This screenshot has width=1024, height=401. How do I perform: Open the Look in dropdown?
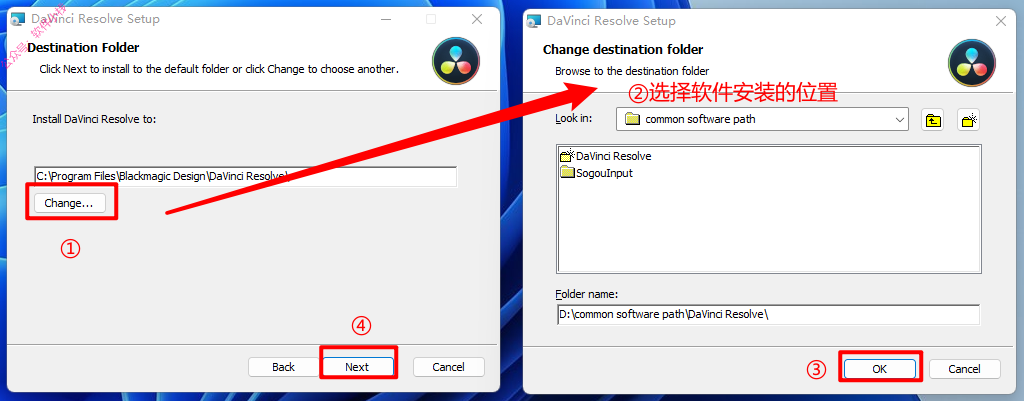[x=762, y=120]
